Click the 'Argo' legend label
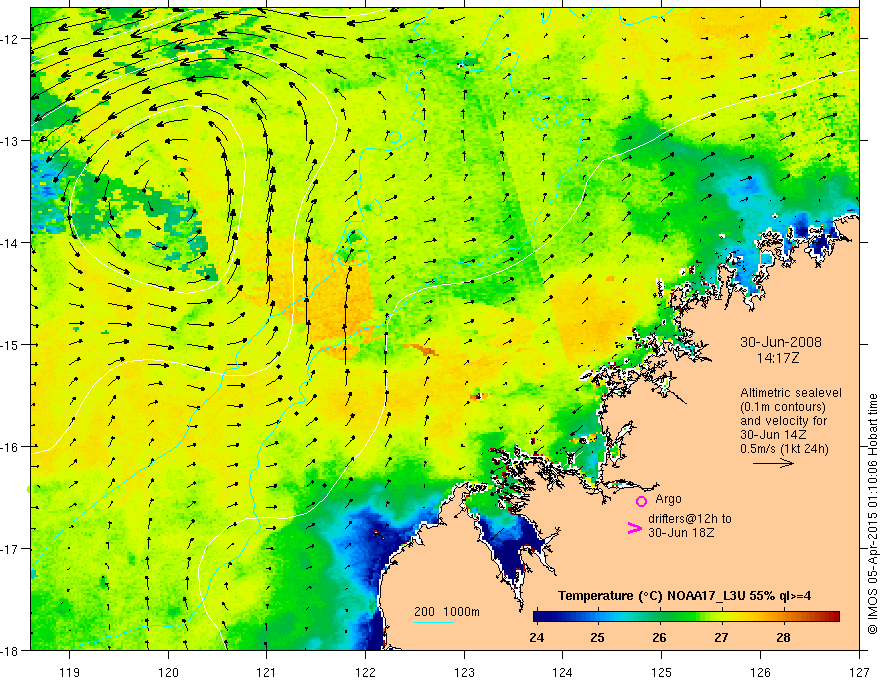Image resolution: width=880 pixels, height=680 pixels. click(x=668, y=499)
